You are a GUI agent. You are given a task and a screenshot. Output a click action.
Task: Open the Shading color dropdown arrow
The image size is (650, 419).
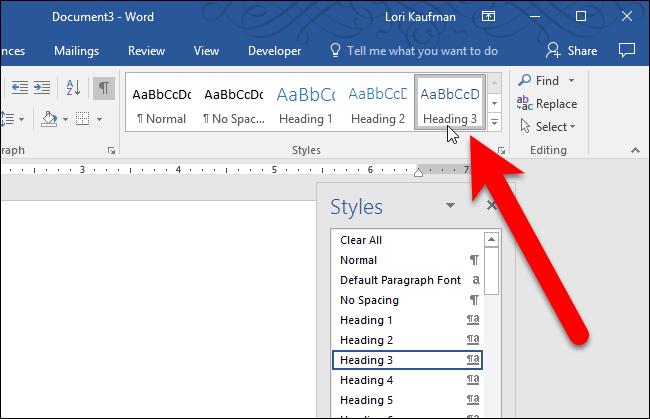coord(65,119)
